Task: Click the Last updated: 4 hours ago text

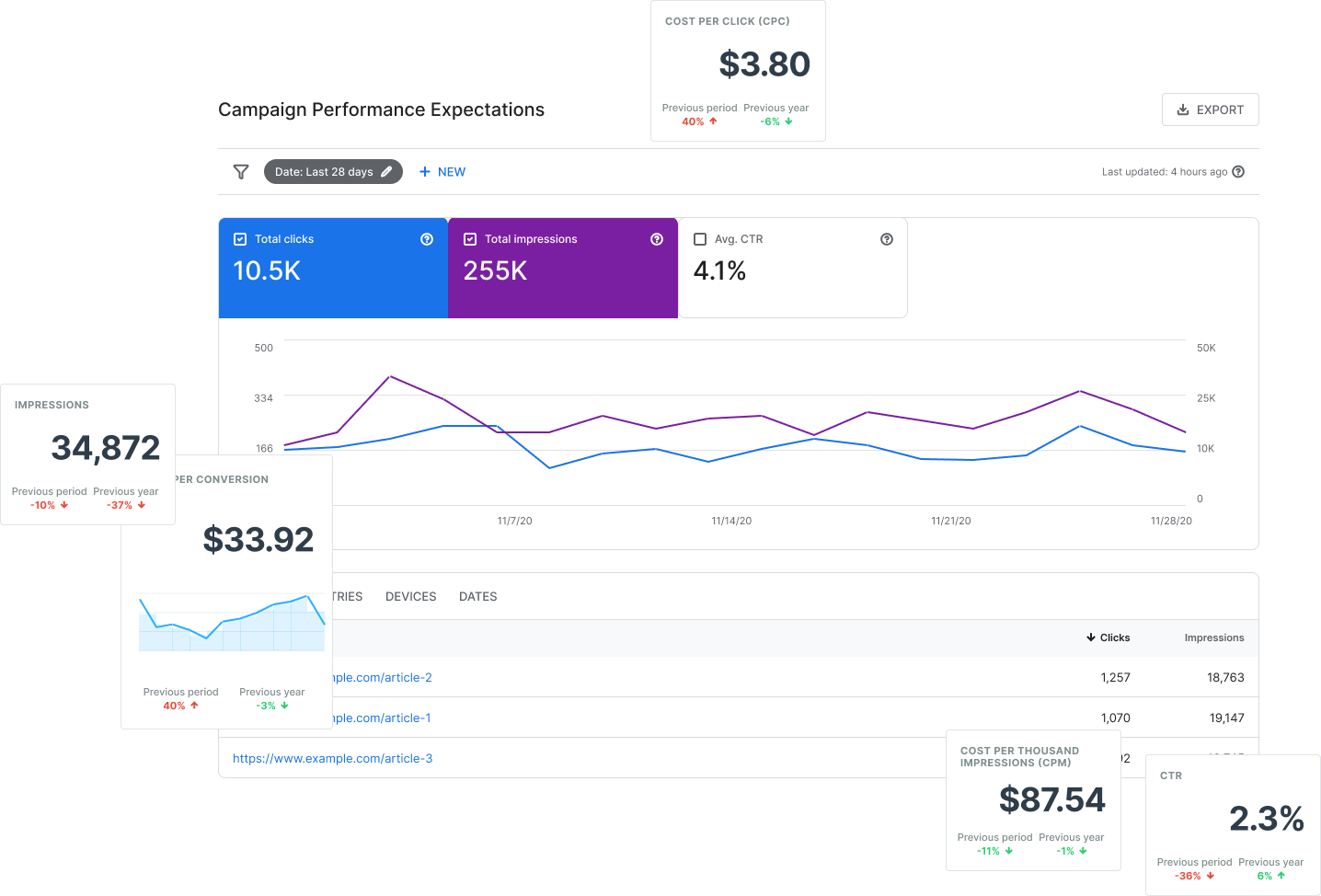Action: point(1165,172)
